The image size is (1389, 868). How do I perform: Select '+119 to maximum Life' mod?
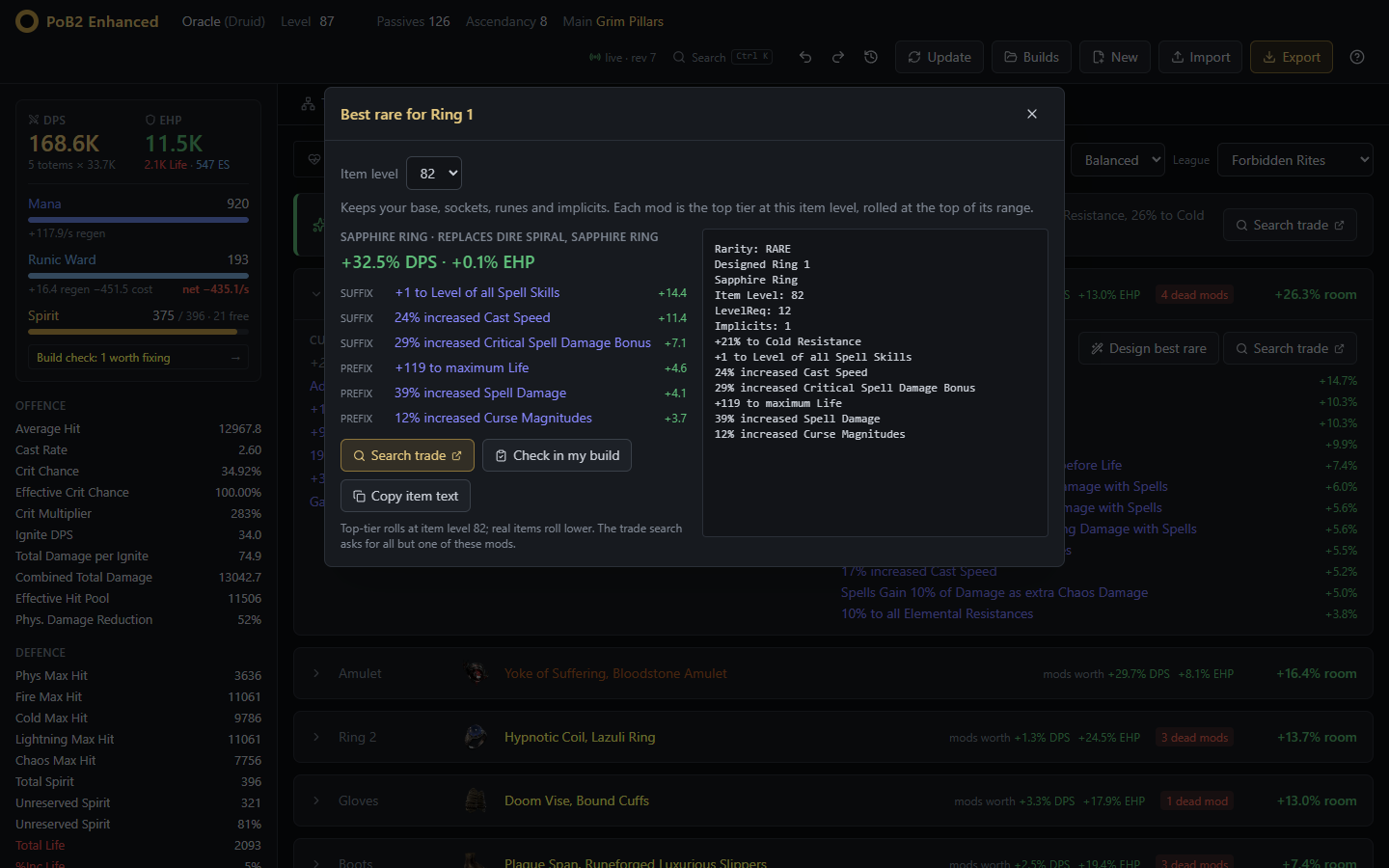tap(461, 367)
